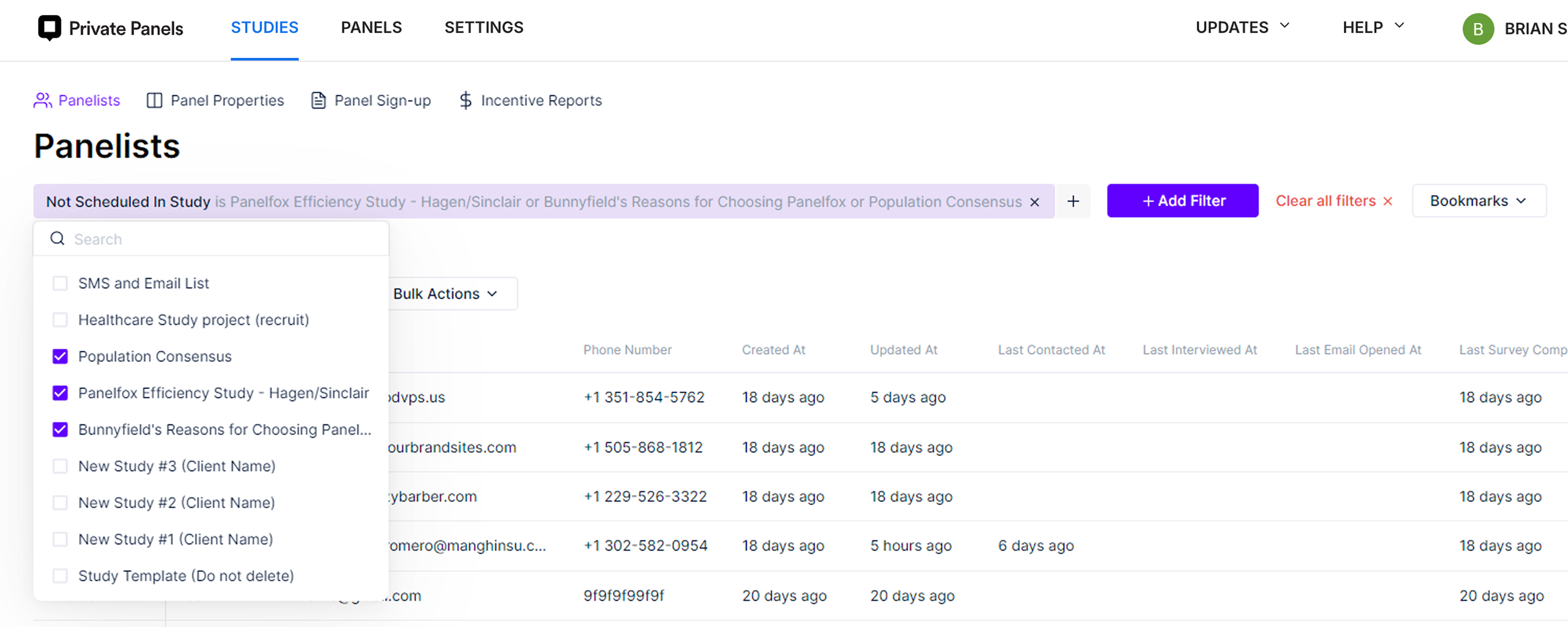Image resolution: width=1568 pixels, height=627 pixels.
Task: Uncheck Bunnyfield's Reasons for Choosing Panel checkbox
Action: tap(60, 429)
